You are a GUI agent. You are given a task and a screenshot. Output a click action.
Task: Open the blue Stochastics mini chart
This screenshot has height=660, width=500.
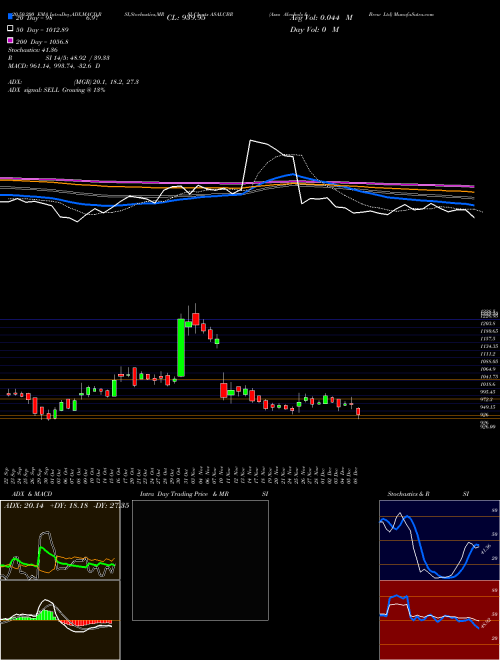(x=439, y=540)
